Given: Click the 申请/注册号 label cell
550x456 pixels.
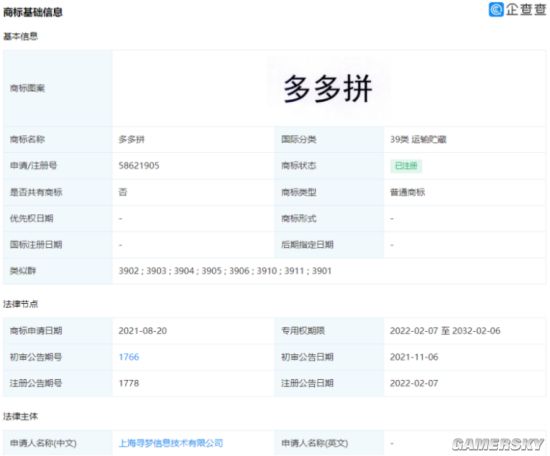Looking at the screenshot, I should [x=58, y=166].
